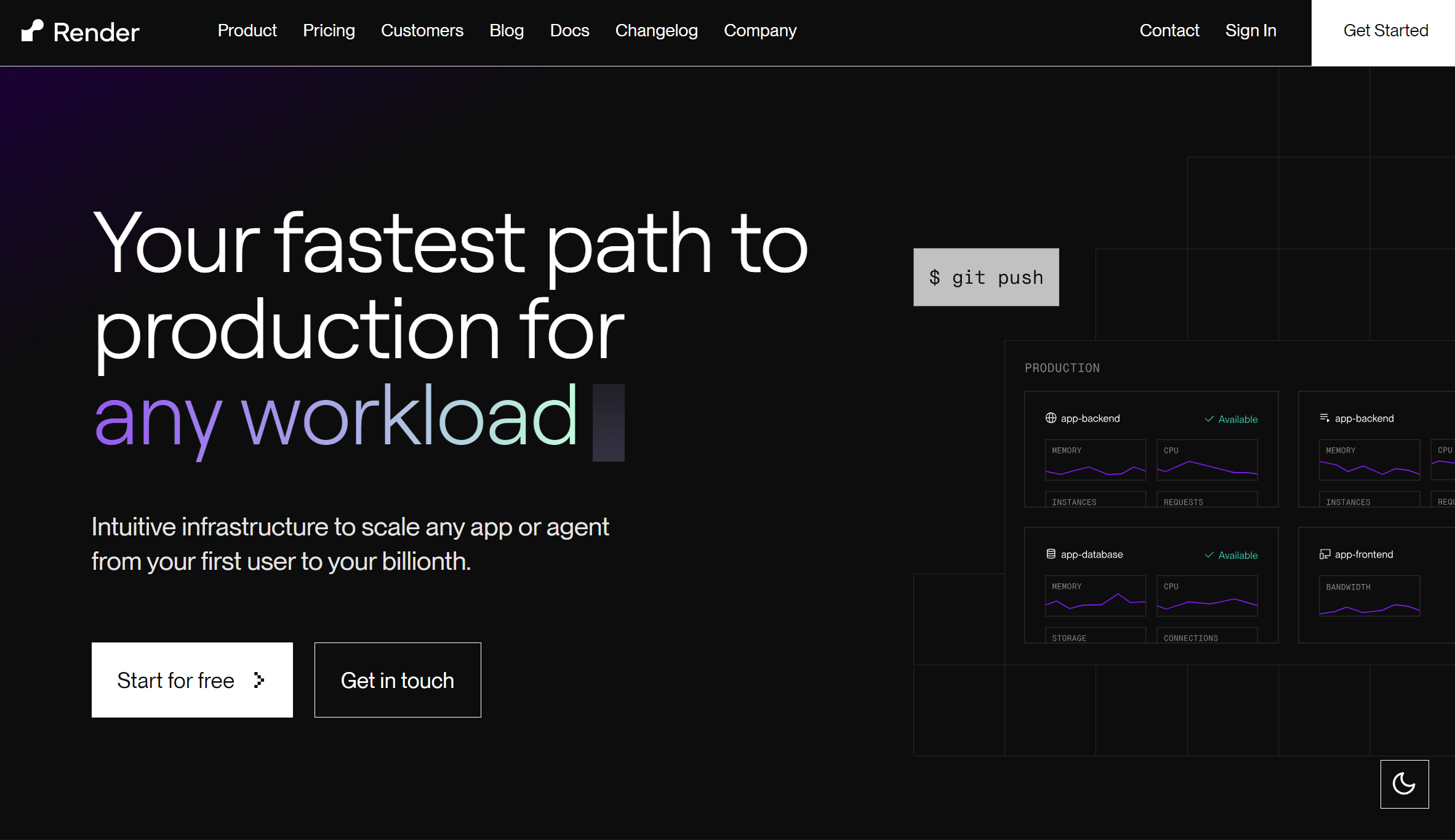Click the Contact link
The image size is (1455, 840).
coord(1169,31)
